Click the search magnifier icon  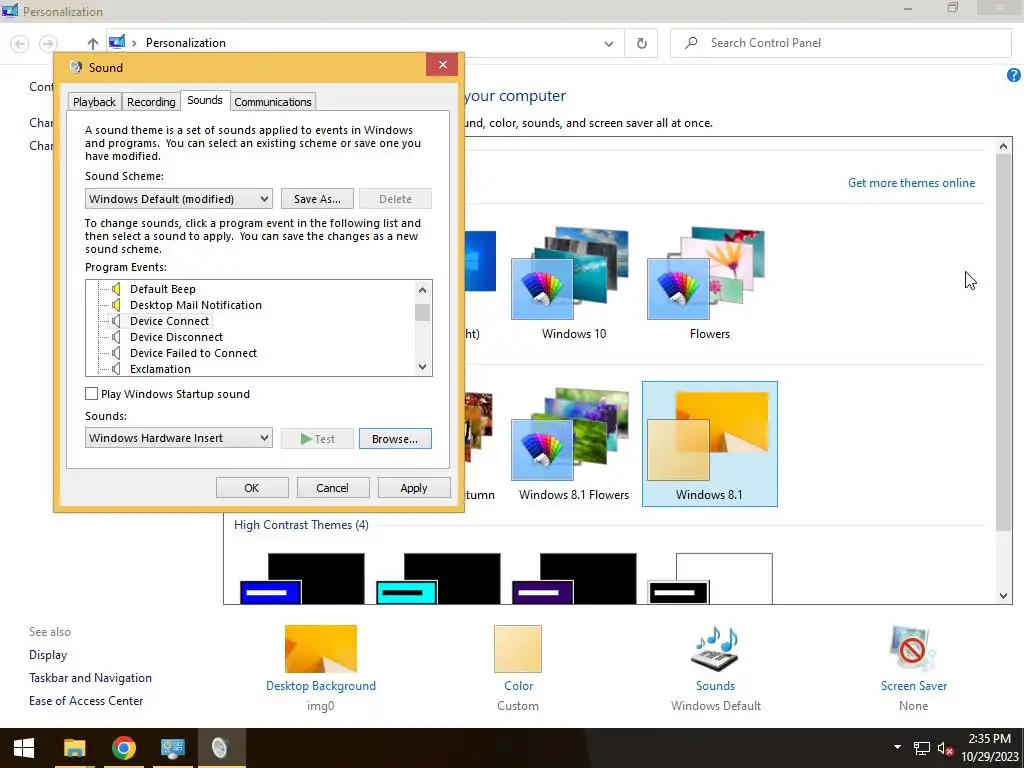(x=690, y=43)
